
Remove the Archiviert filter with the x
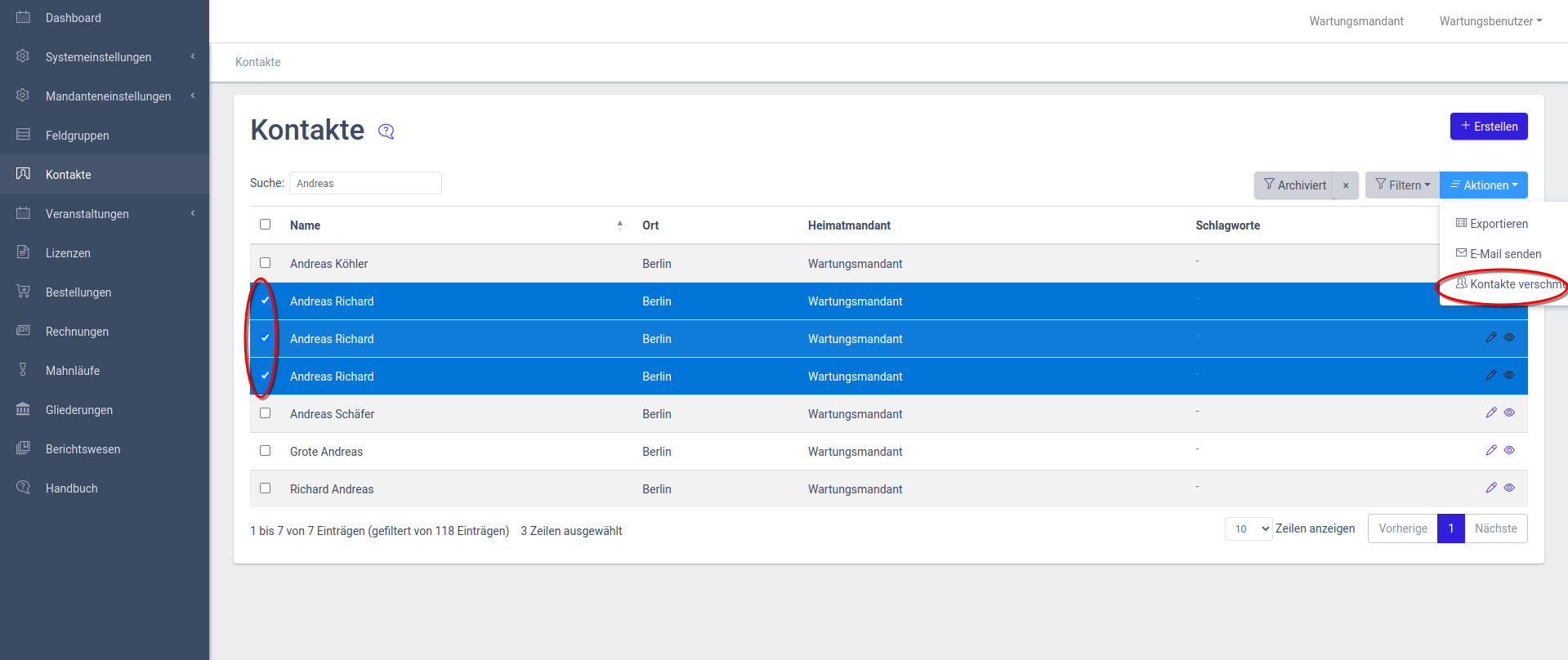[x=1346, y=185]
